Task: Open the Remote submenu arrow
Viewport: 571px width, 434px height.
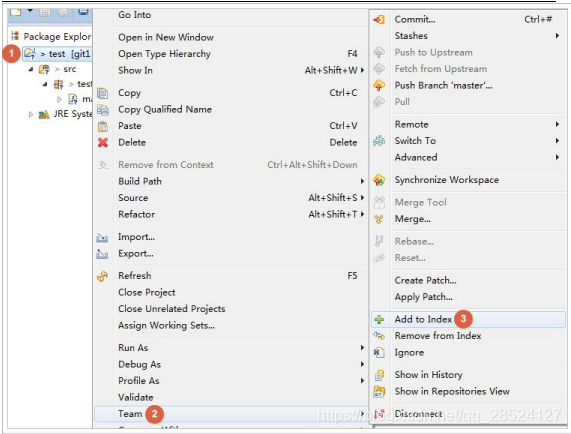Action: [x=557, y=124]
